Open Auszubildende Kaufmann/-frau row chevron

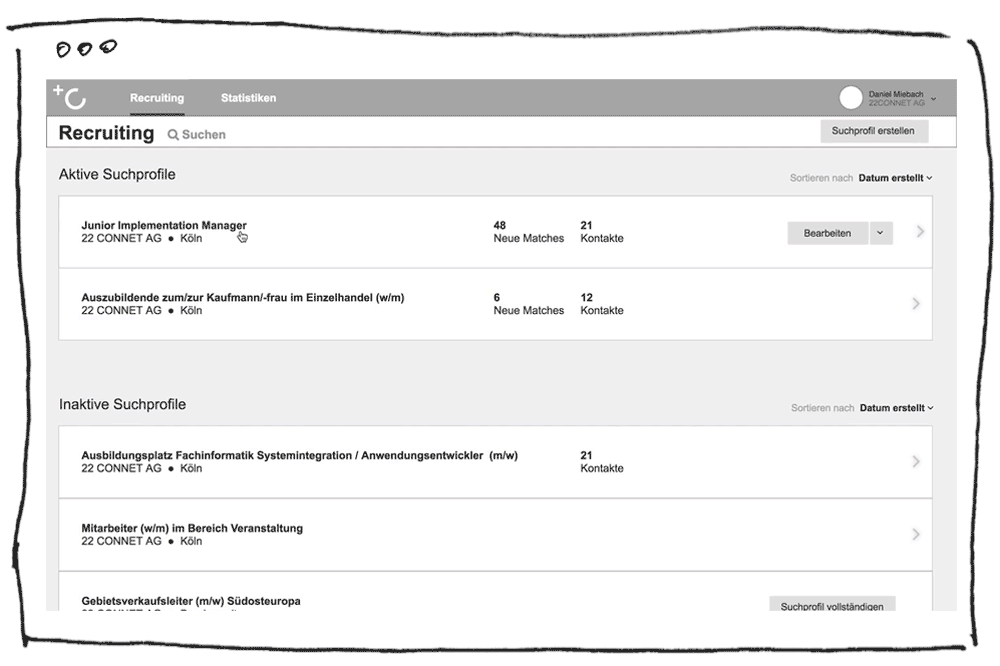point(916,304)
